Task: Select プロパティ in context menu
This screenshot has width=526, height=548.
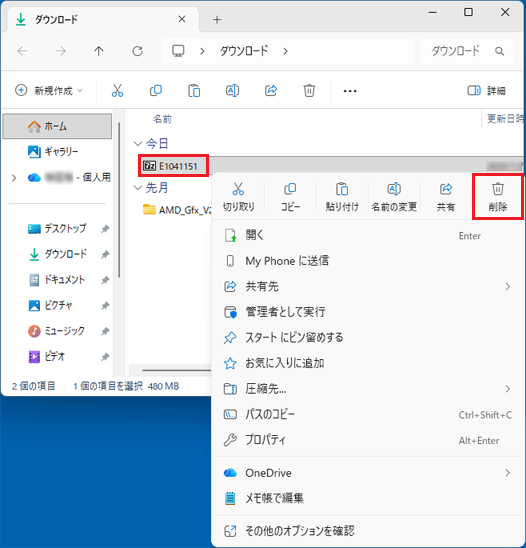Action: (367, 440)
